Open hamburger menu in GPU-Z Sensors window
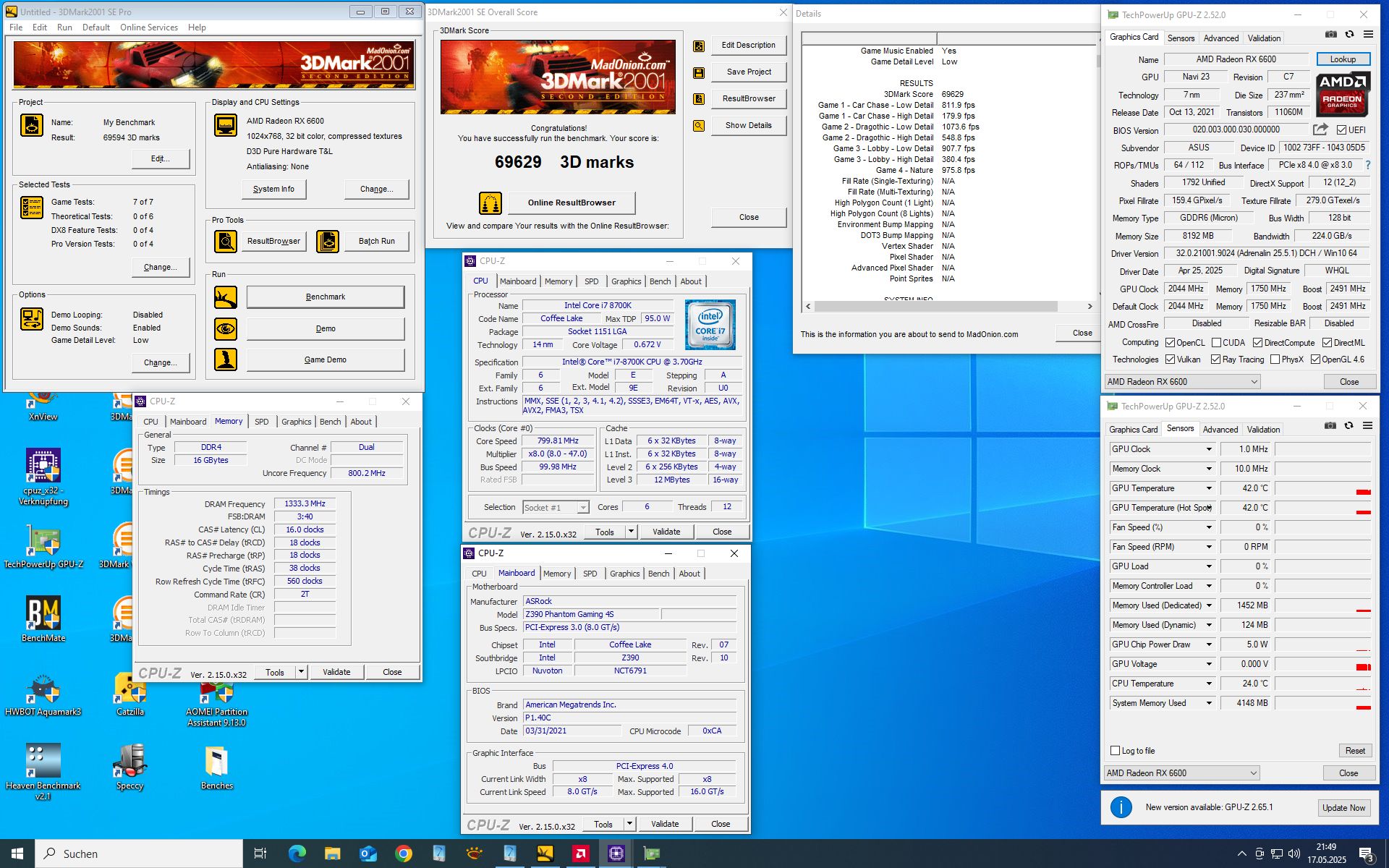The height and width of the screenshot is (868, 1389). coord(1367,425)
